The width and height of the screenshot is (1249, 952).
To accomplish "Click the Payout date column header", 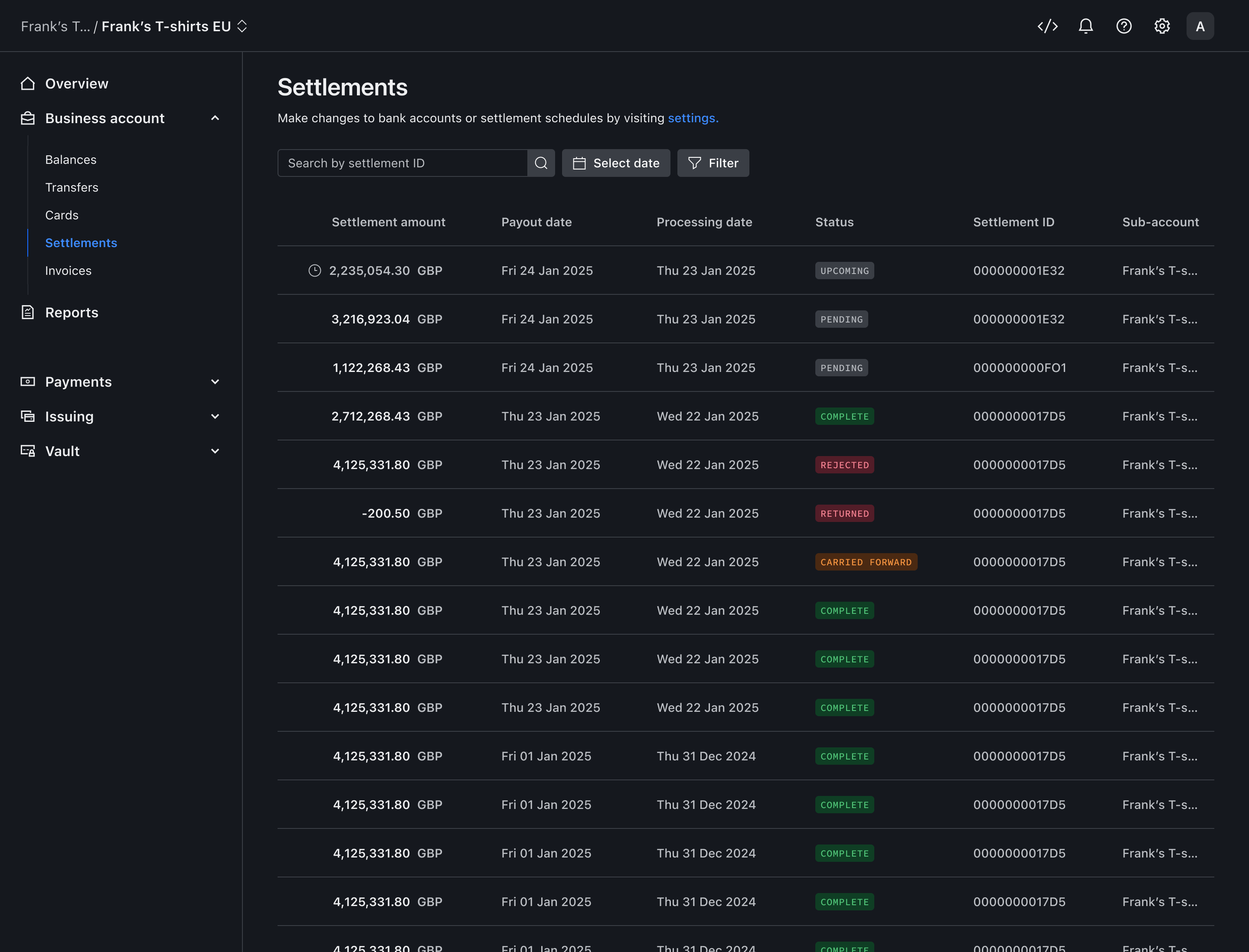I will (536, 222).
